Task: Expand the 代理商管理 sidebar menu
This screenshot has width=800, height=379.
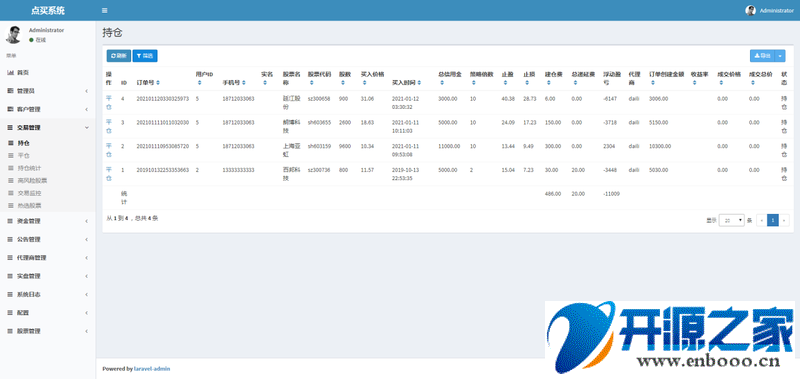Action: [x=47, y=258]
